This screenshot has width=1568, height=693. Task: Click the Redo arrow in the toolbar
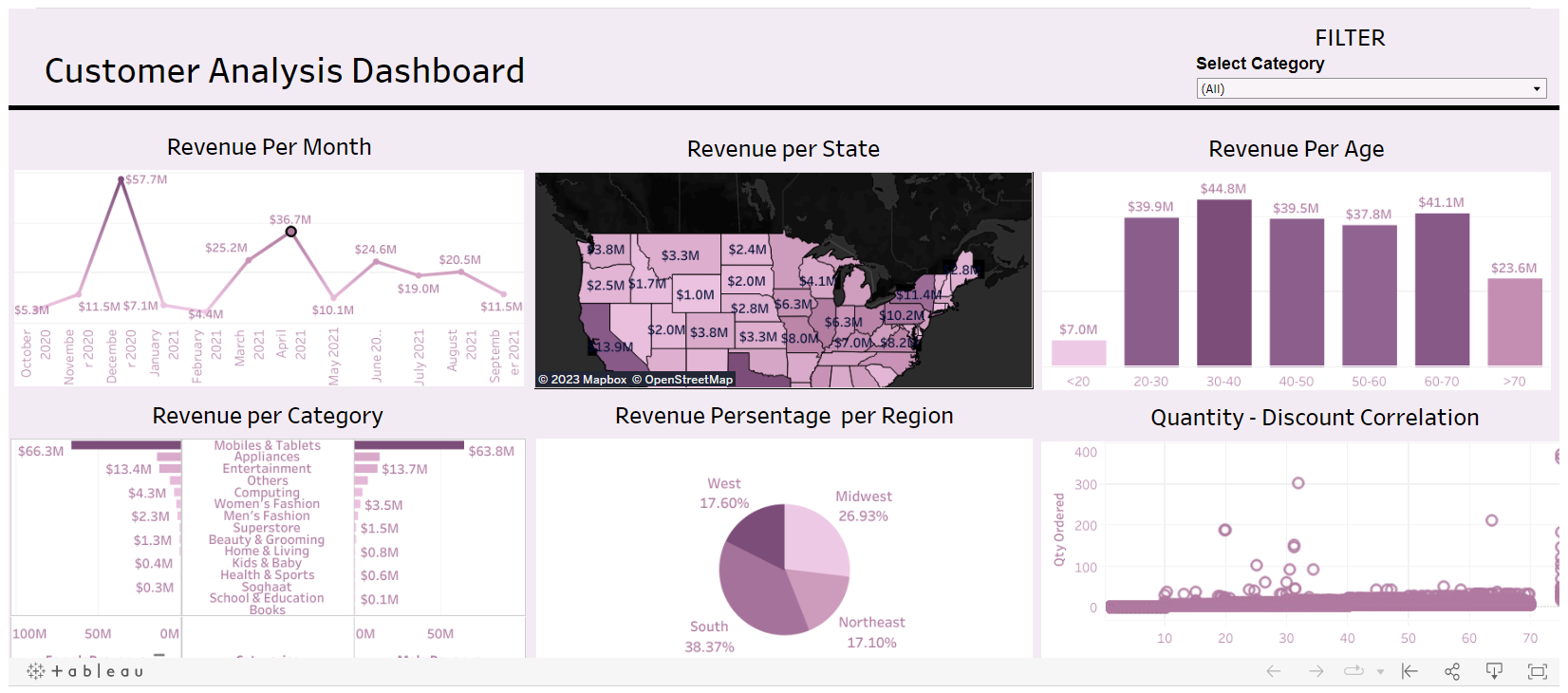pos(1316,671)
